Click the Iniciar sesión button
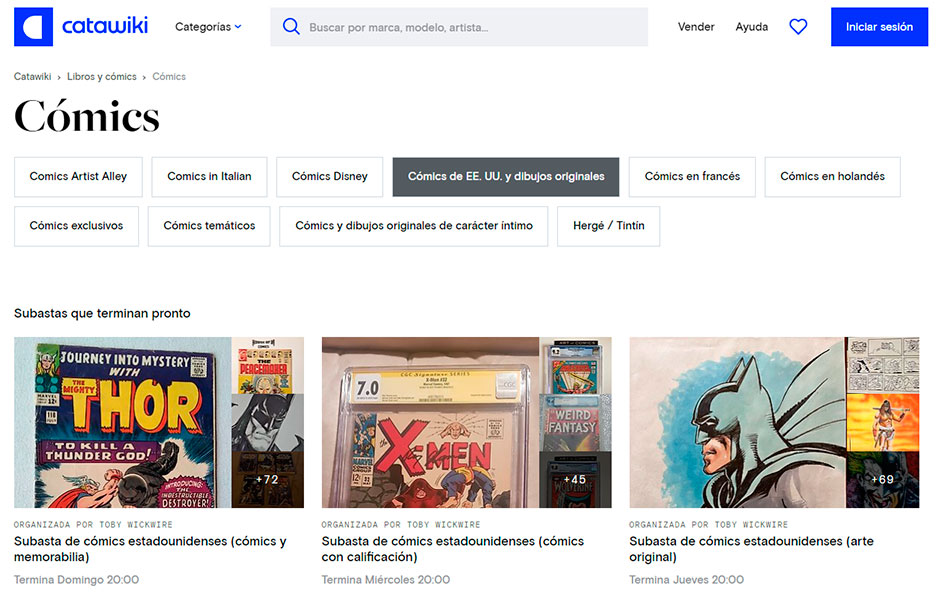This screenshot has width=950, height=600. 879,27
